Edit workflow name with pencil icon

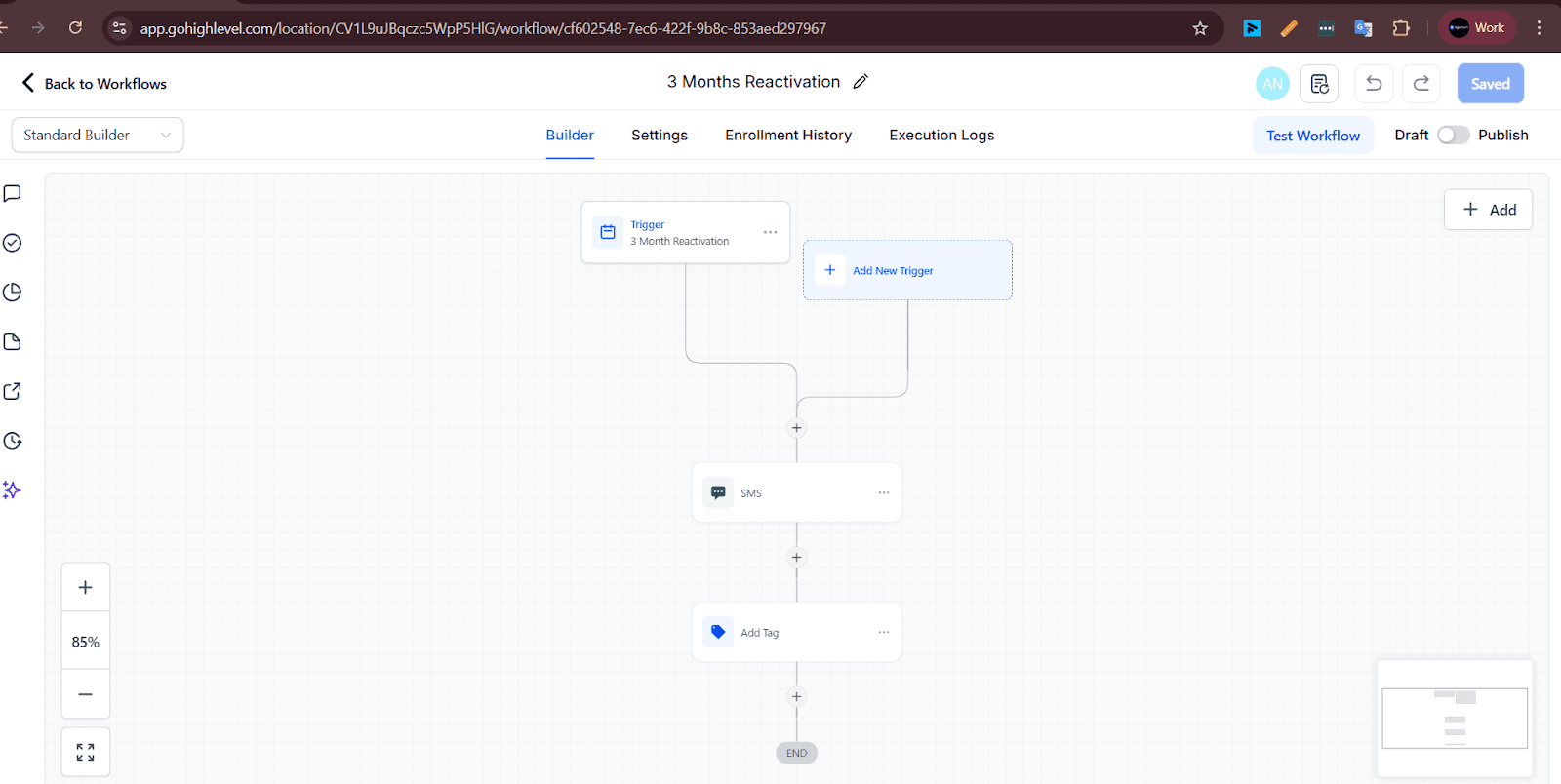point(861,82)
